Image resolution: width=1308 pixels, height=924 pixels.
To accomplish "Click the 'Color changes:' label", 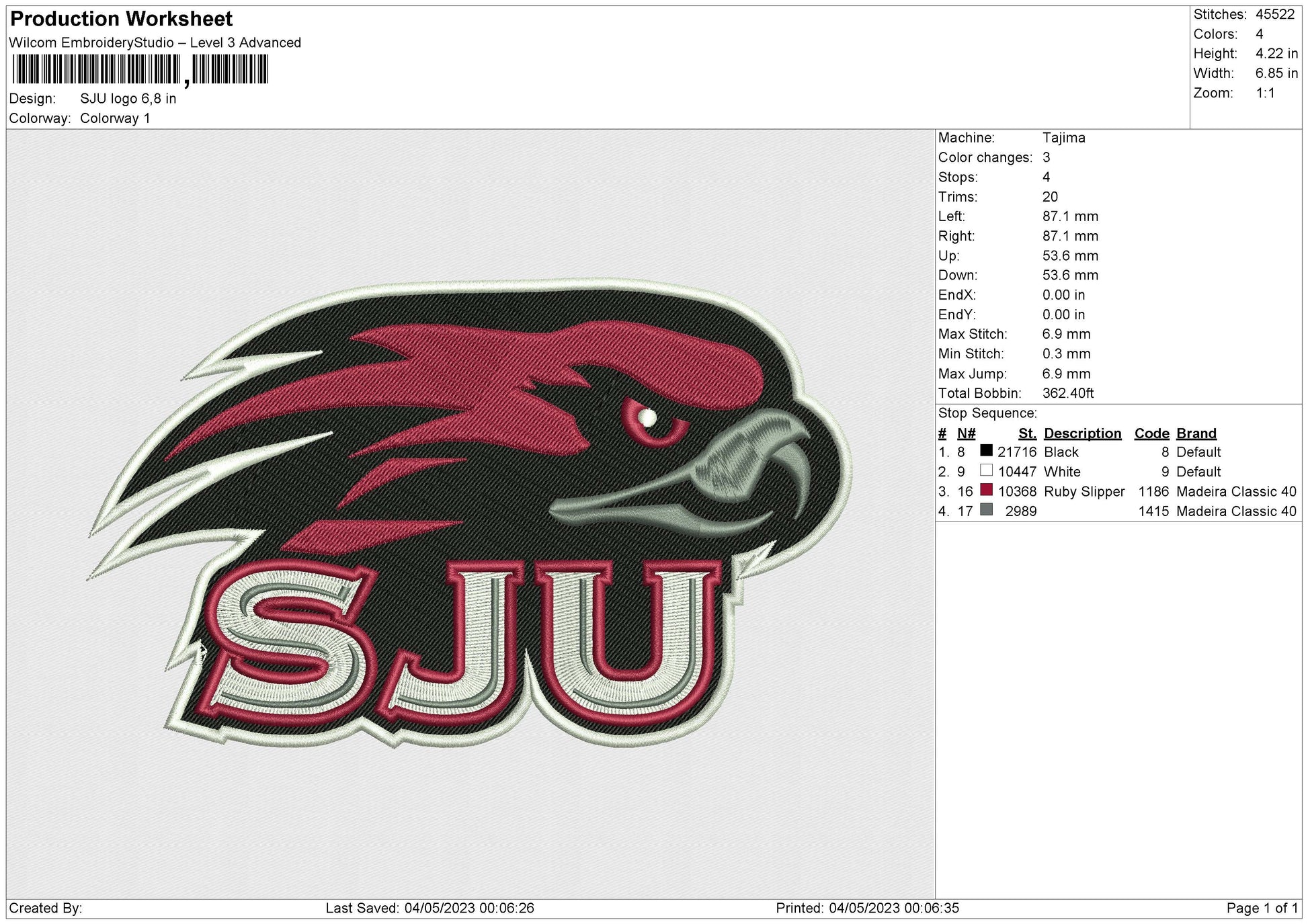I will [985, 158].
